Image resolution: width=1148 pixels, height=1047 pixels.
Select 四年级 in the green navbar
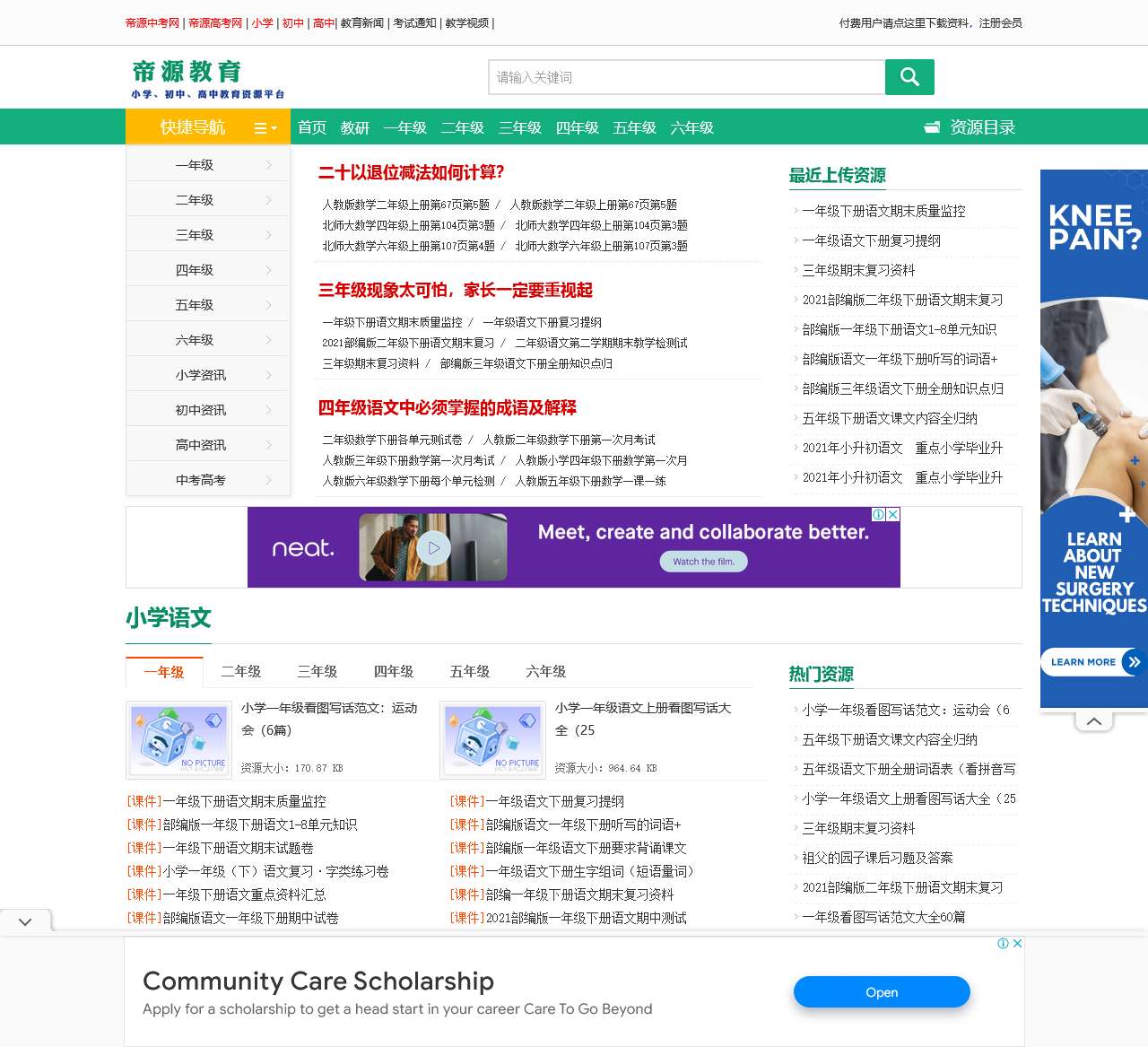click(578, 127)
